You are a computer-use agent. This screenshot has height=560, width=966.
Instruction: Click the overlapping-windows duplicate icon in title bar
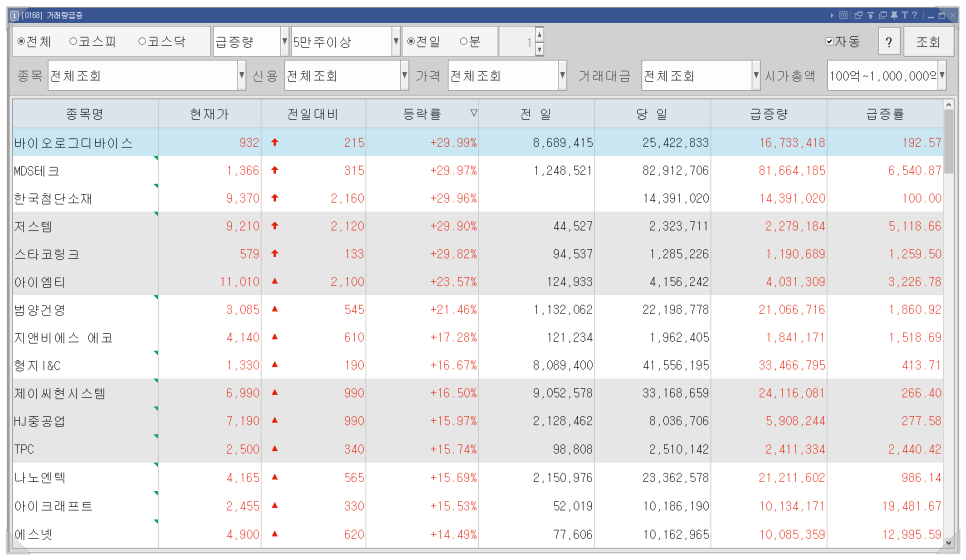[883, 15]
